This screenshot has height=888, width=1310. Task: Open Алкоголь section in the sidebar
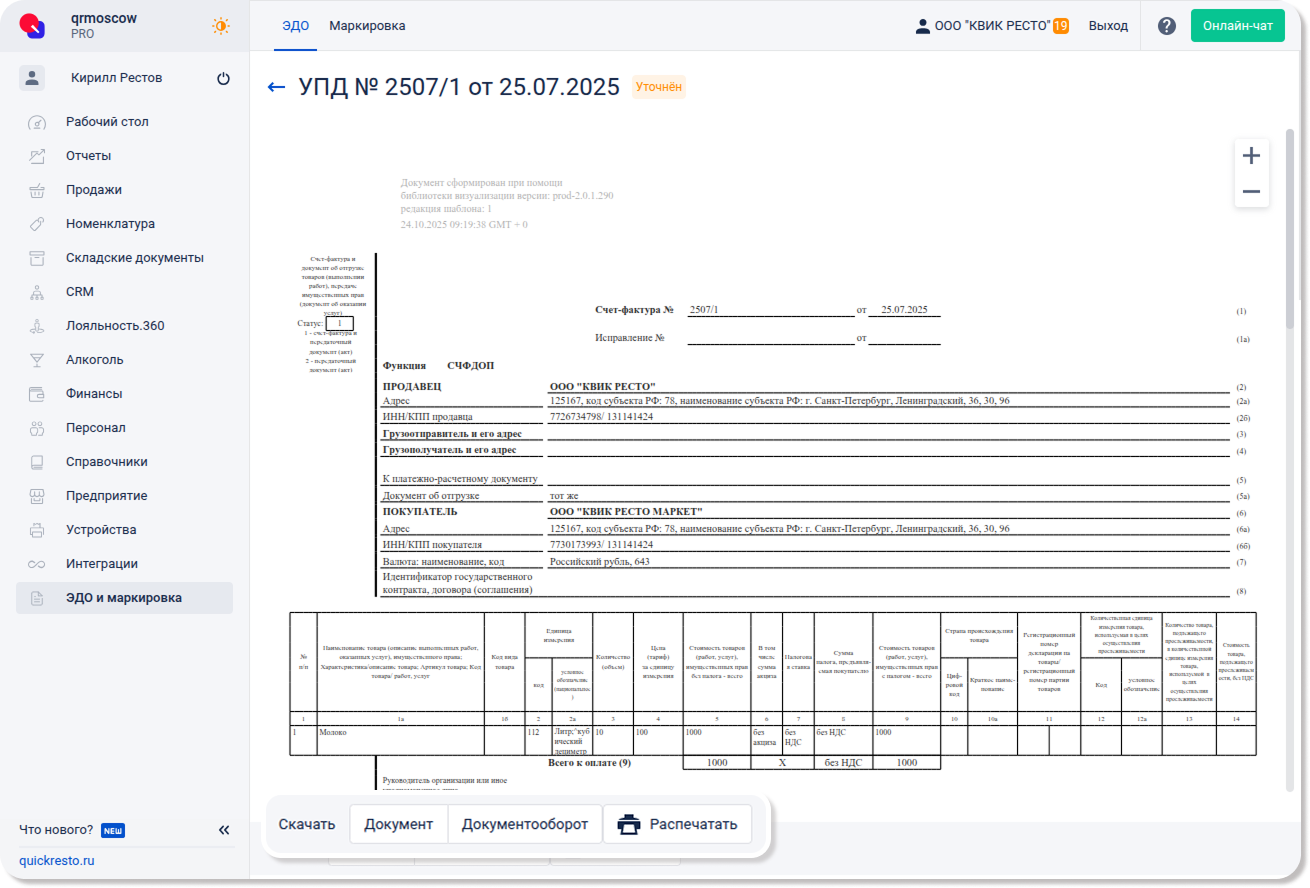94,360
